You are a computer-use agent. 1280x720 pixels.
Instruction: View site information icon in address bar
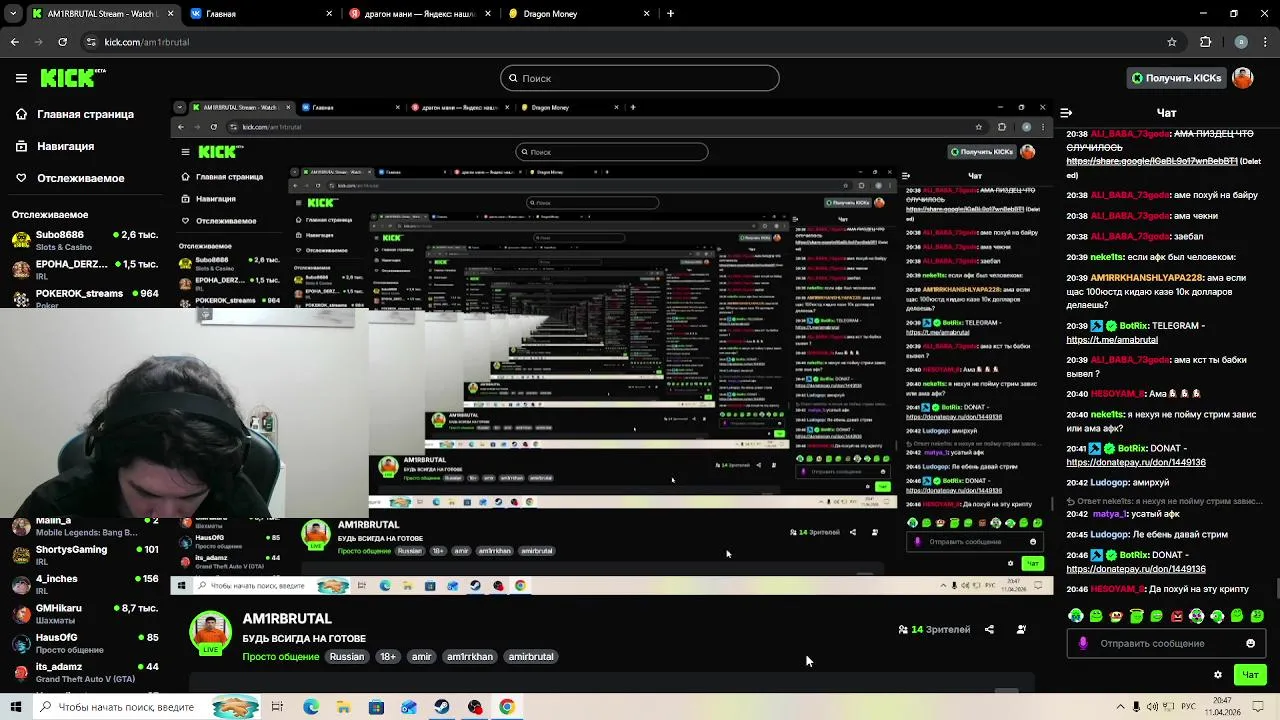91,42
